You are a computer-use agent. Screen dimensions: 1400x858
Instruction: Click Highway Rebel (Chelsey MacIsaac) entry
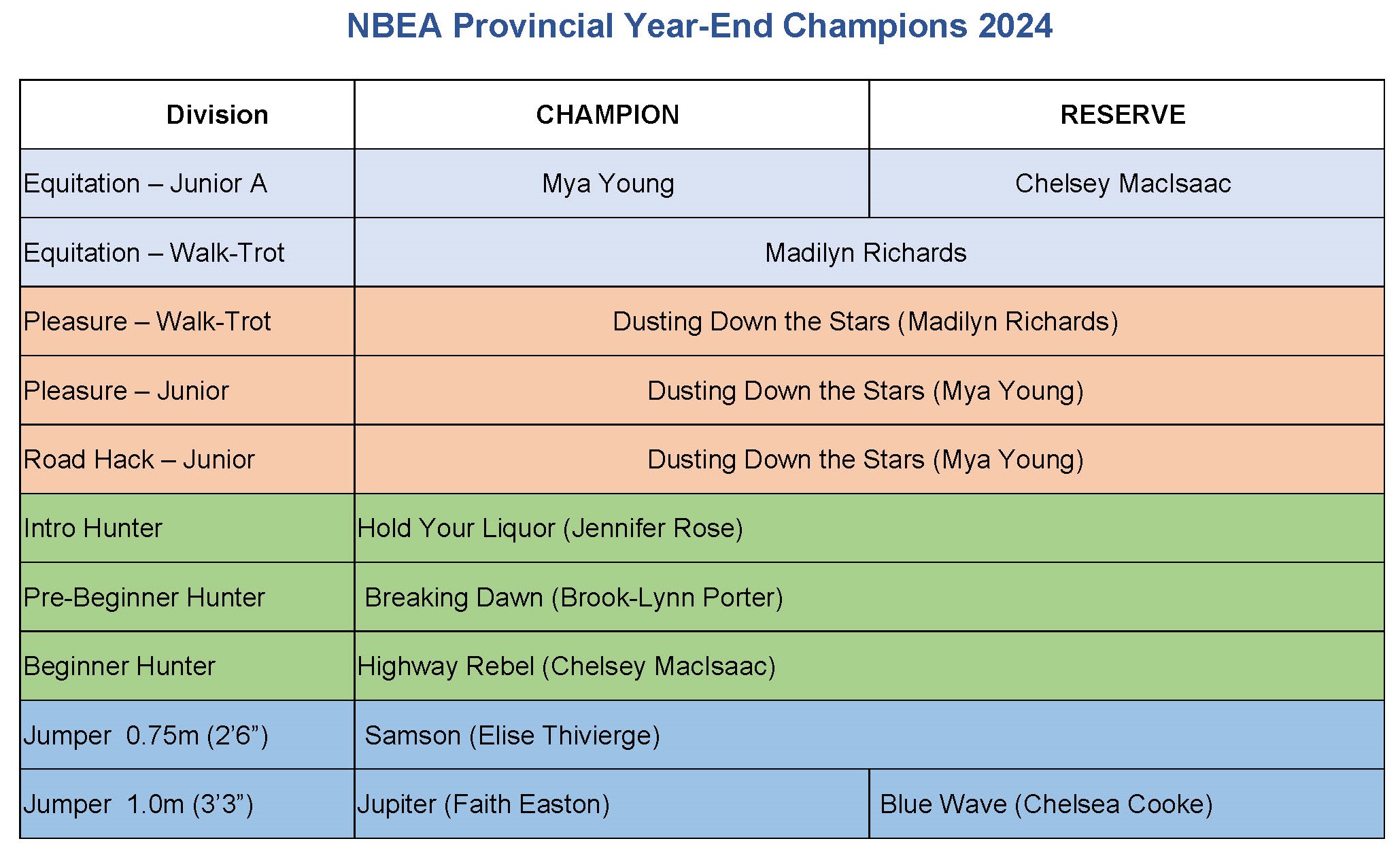click(566, 666)
